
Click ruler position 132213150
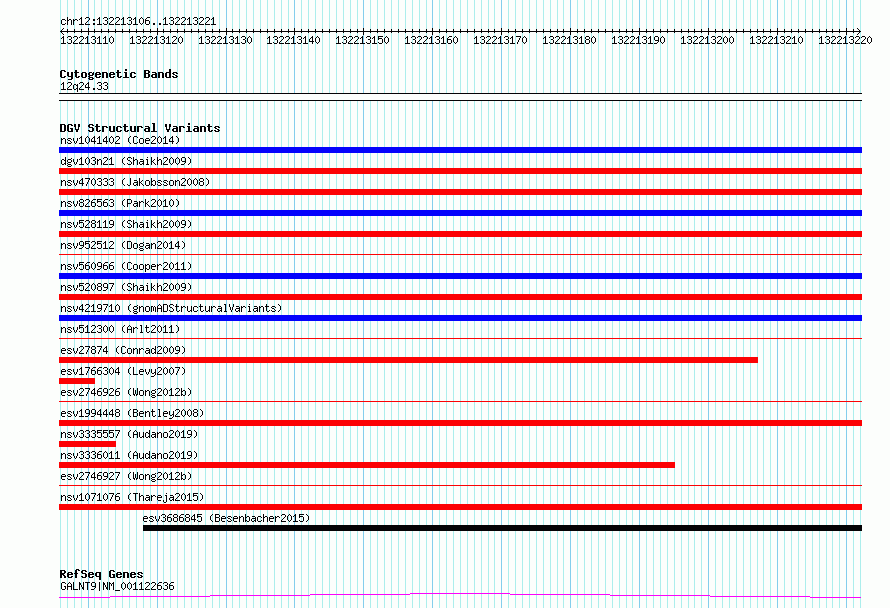pyautogui.click(x=362, y=40)
